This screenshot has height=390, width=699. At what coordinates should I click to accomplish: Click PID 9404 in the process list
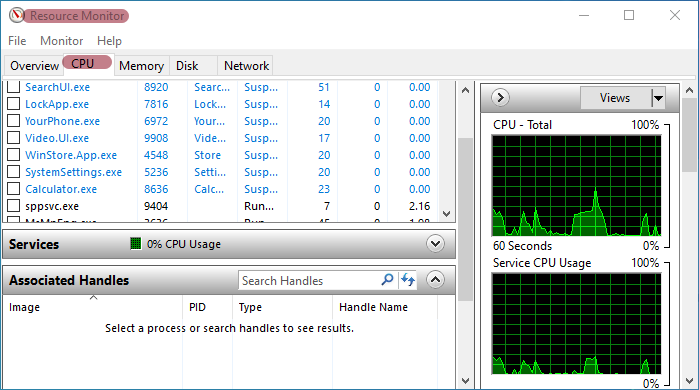(x=156, y=206)
